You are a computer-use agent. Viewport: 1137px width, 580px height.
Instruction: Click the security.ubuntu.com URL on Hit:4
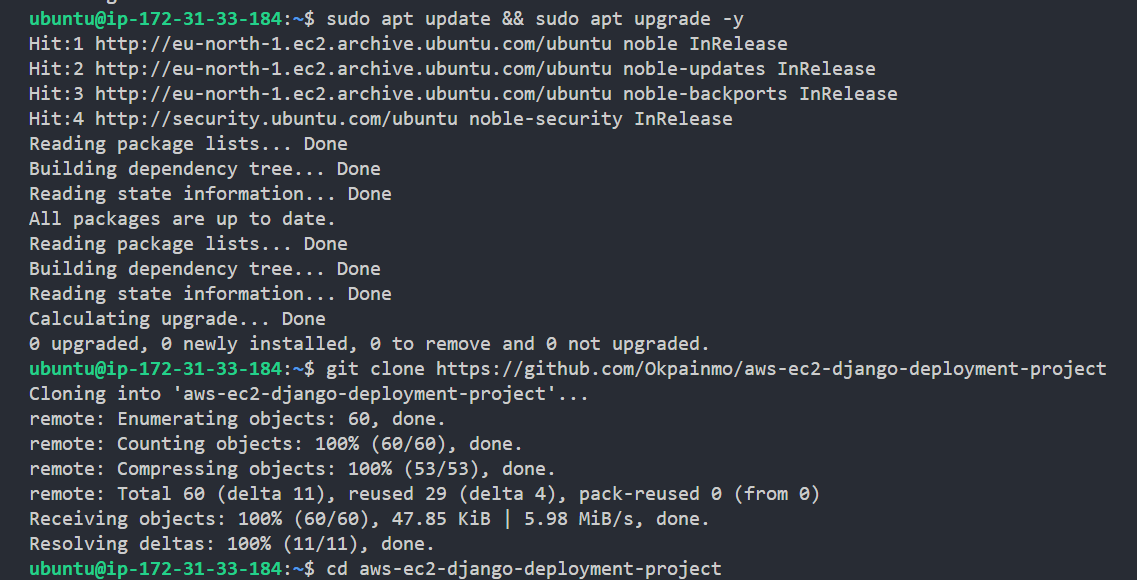[x=276, y=119]
